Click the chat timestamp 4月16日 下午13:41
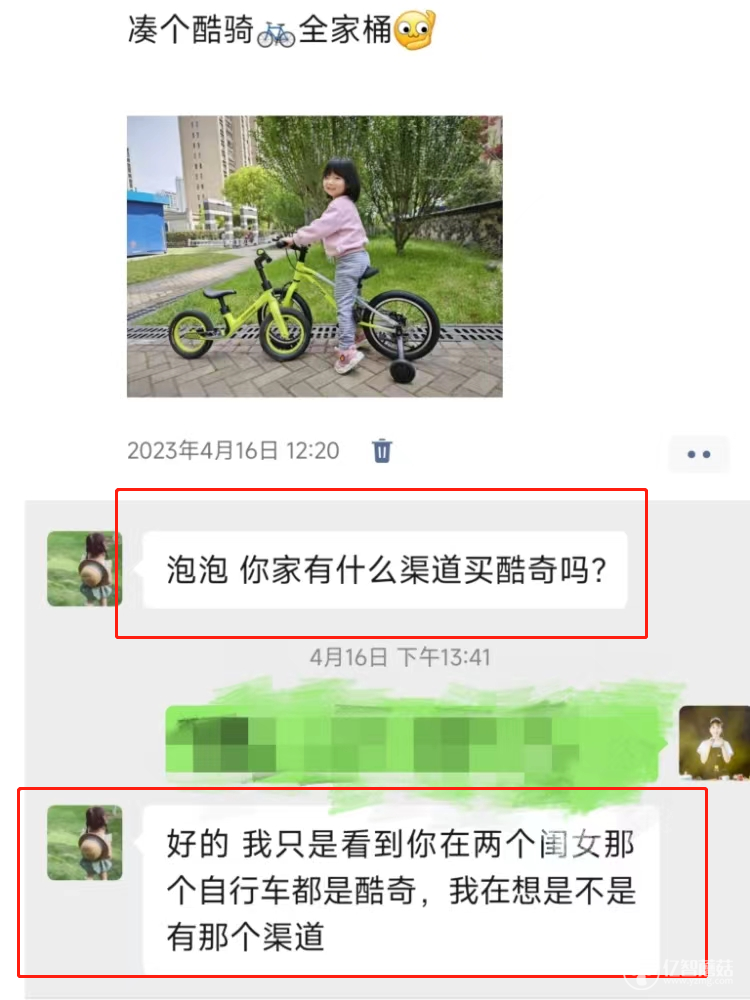 (x=400, y=657)
